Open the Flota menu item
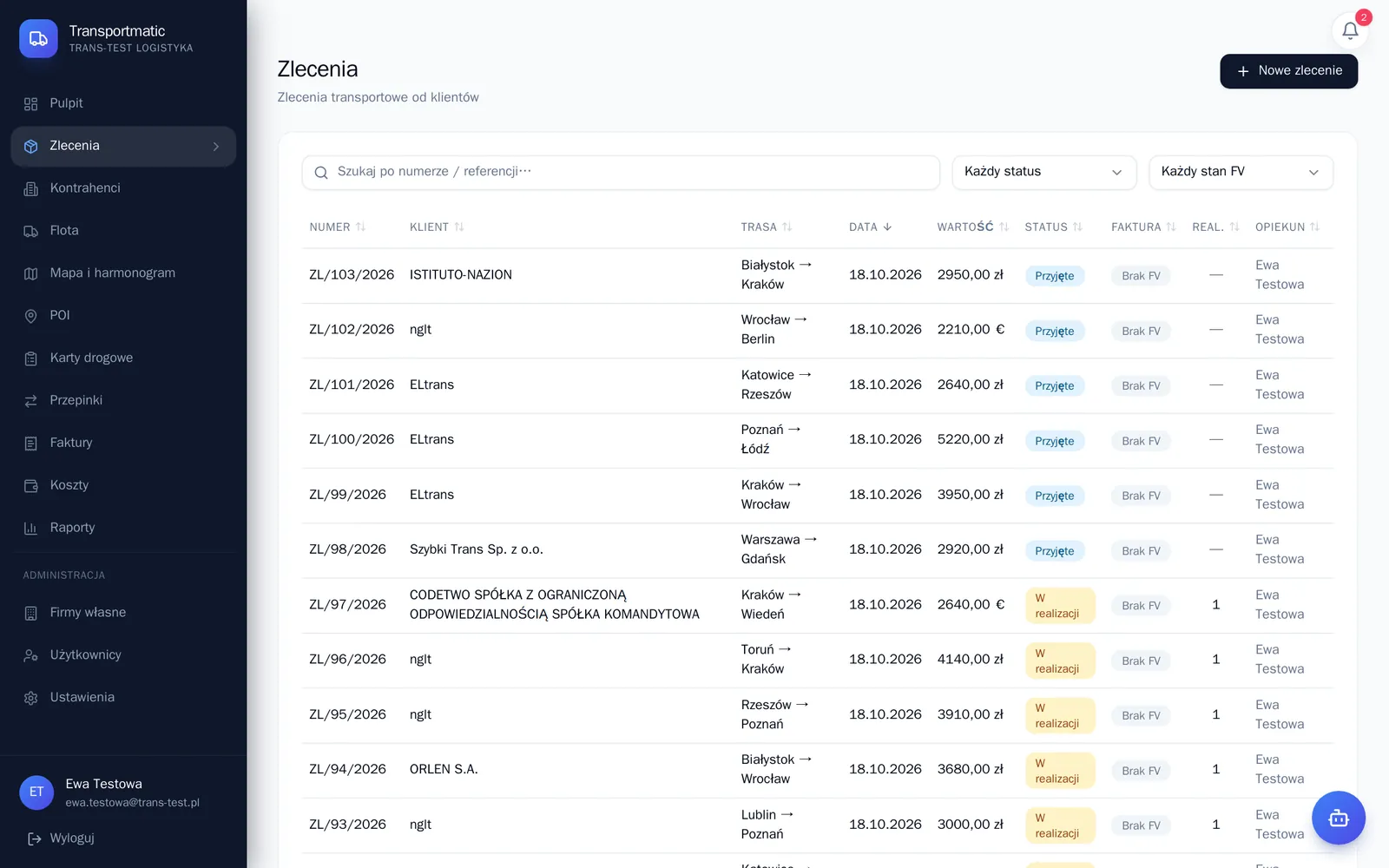Viewport: 1389px width, 868px height. 123,231
